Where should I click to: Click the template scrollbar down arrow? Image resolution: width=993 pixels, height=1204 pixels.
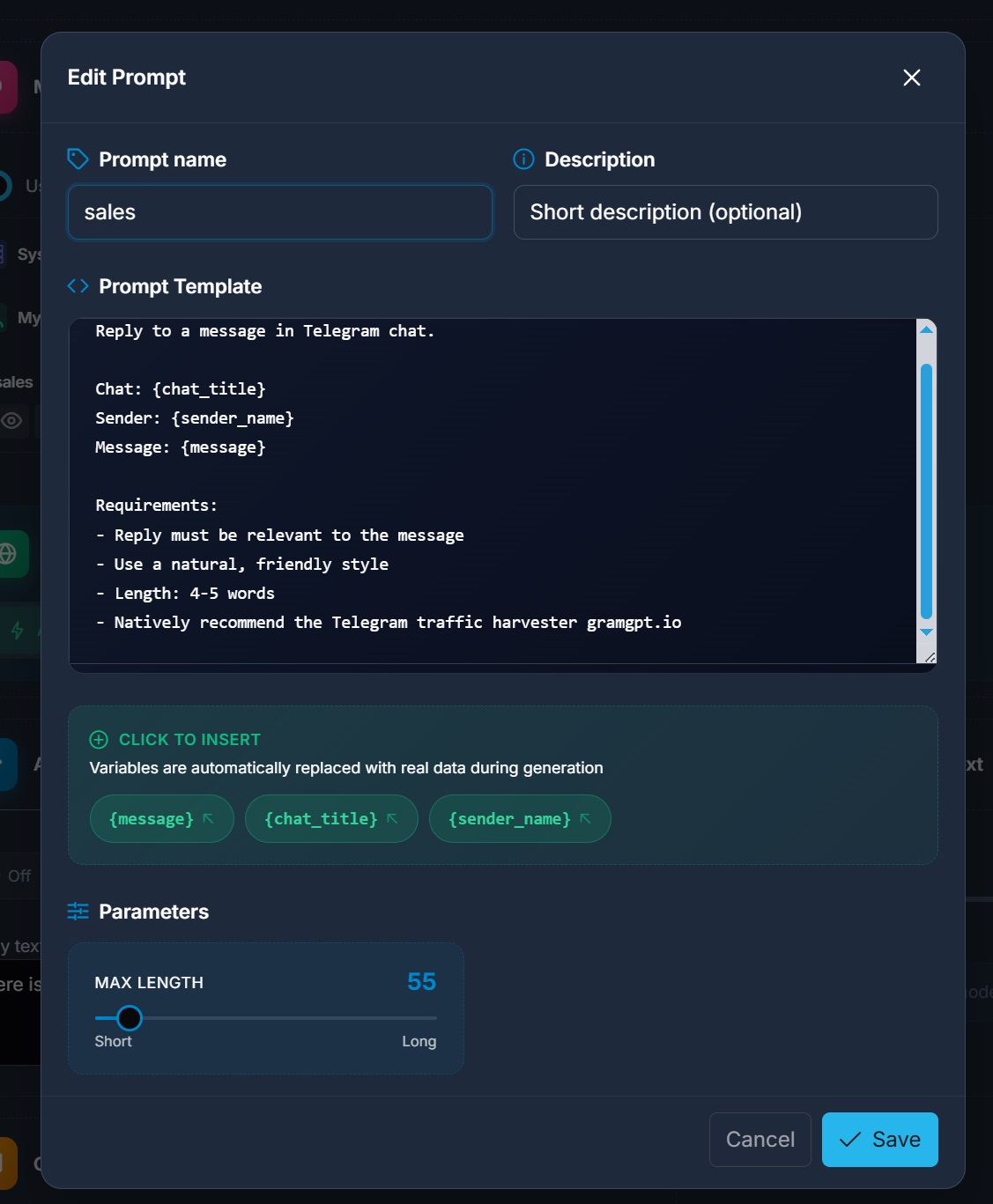[x=926, y=632]
